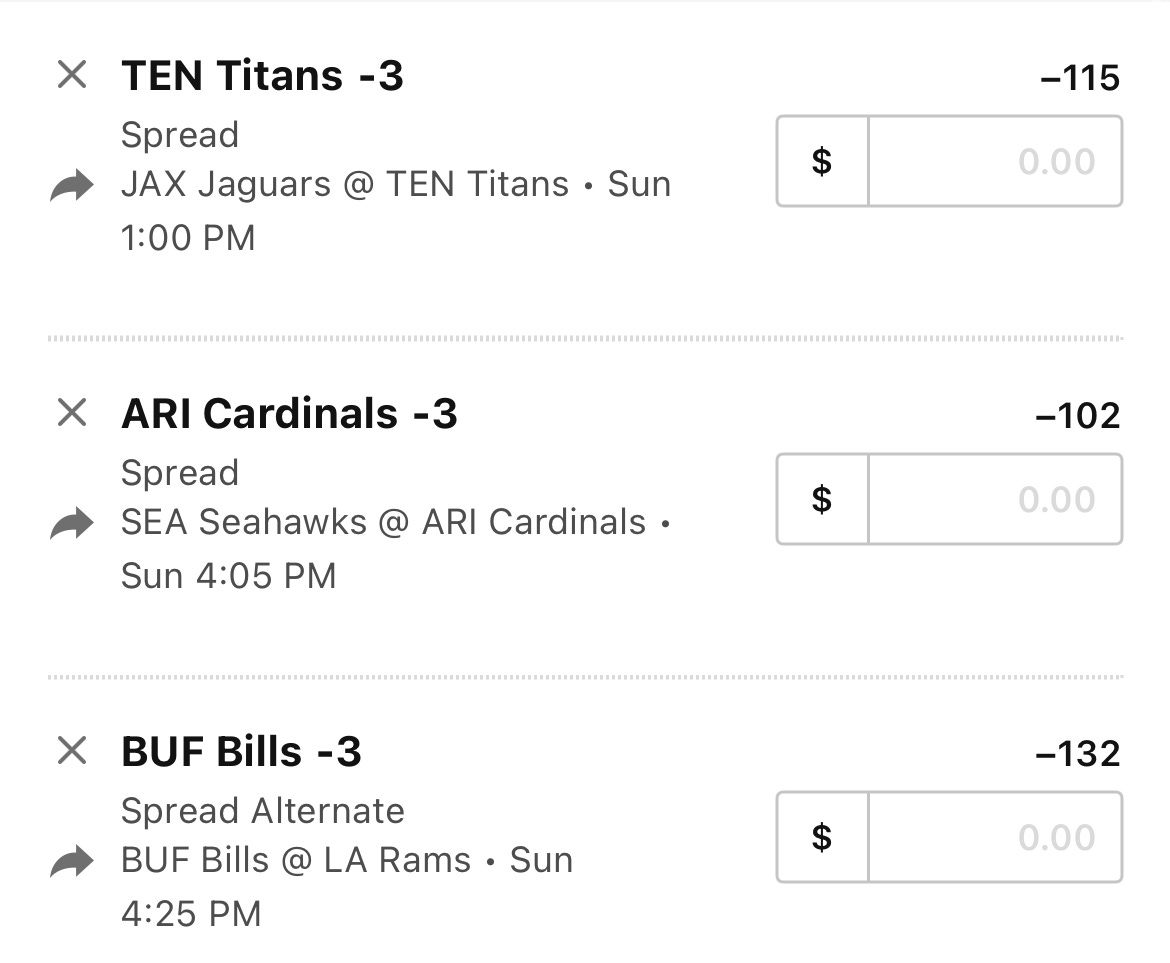Share the Jaguars @ Titans bet
Screen dimensions: 1170x963
[72, 185]
